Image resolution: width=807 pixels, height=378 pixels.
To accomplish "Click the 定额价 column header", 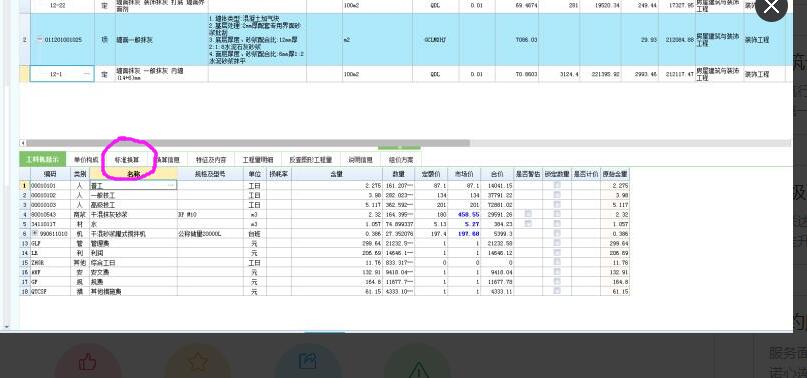I will [431, 175].
